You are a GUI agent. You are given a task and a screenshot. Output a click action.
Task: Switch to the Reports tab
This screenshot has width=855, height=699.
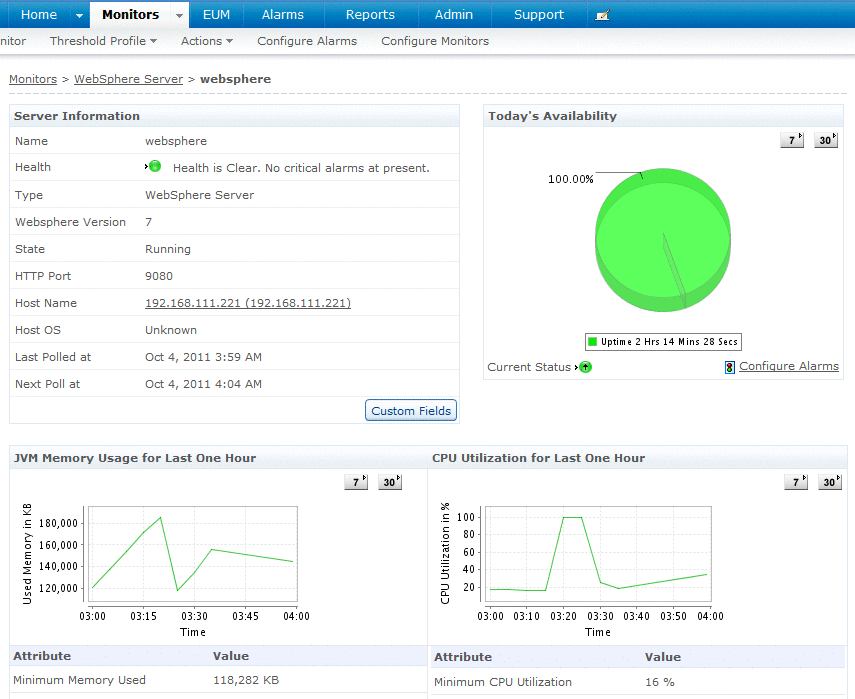[370, 15]
